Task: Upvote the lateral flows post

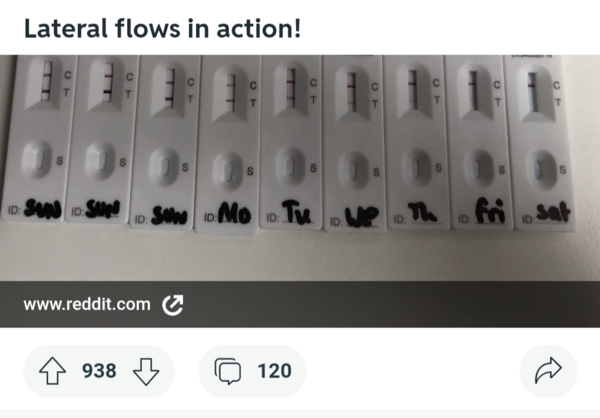Action: point(50,372)
